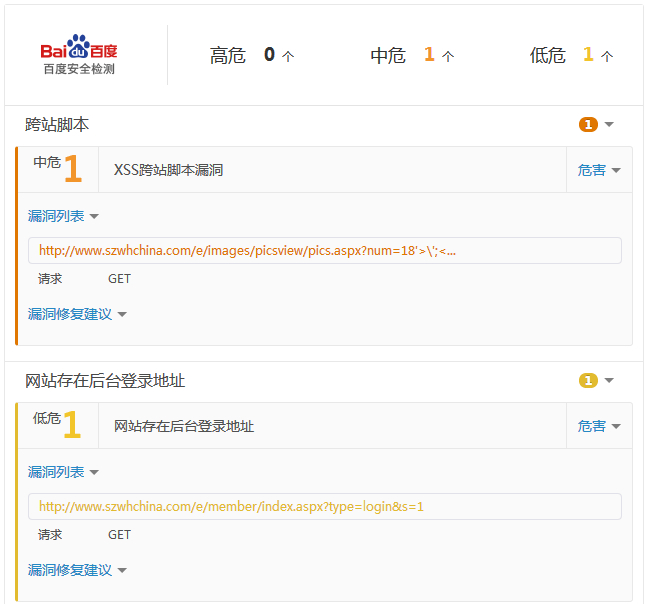Image resolution: width=645 pixels, height=604 pixels.
Task: Expand 漏洞修复建议 under XSS vulnerability
Action: coord(77,314)
